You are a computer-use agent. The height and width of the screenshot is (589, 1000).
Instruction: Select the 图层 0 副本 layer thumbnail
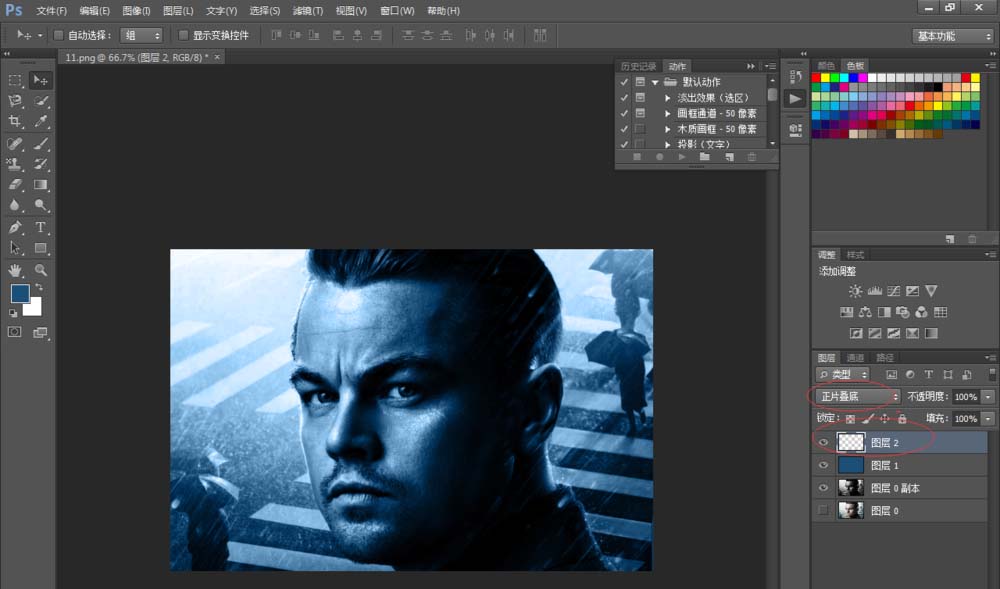click(851, 488)
